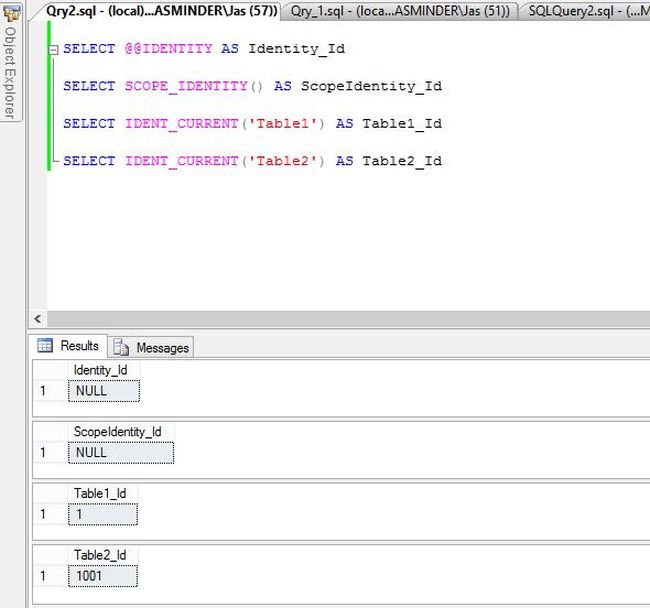
Task: Click the Messages document icon
Action: click(121, 347)
